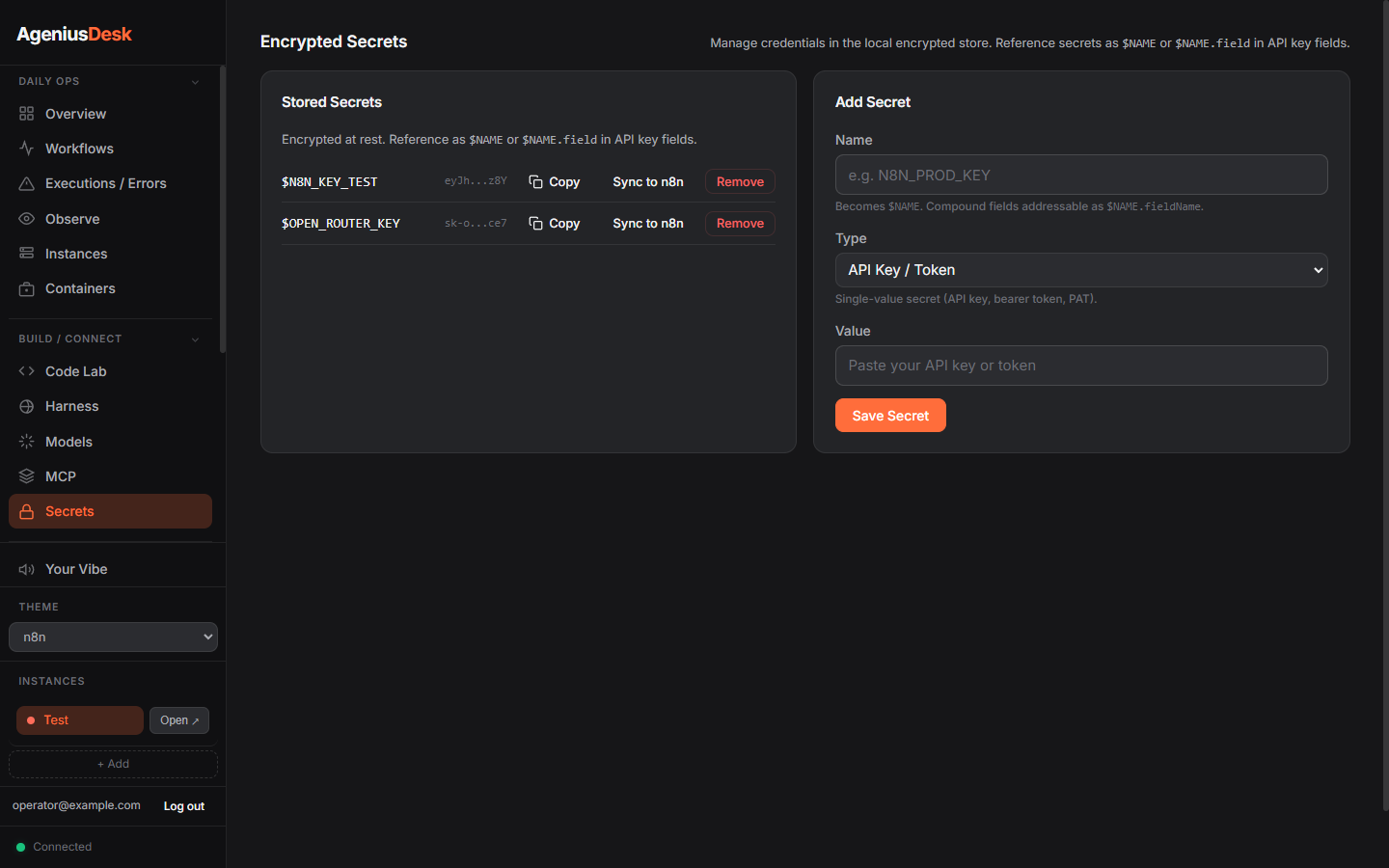Click copy icon for $OPEN_ROUTER_KEY
This screenshot has width=1389, height=868.
(x=535, y=223)
